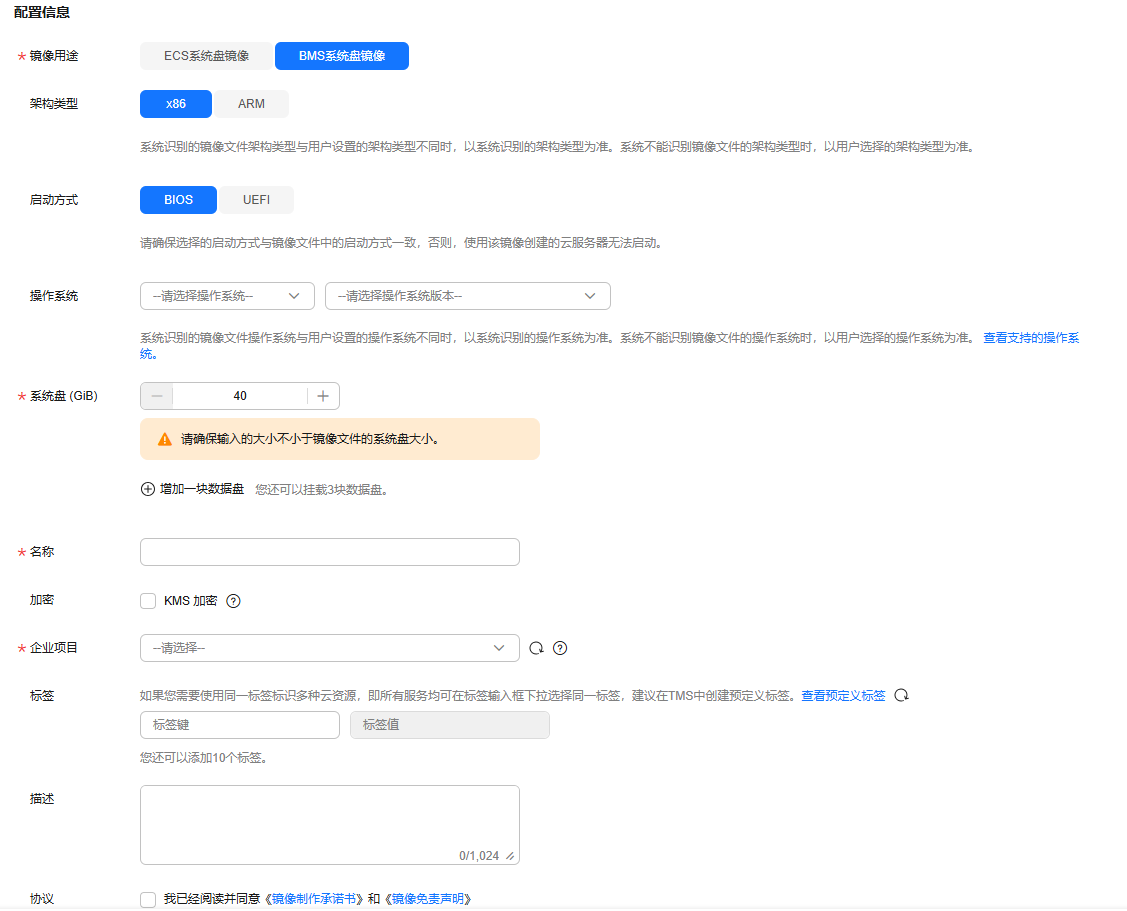Image resolution: width=1127 pixels, height=911 pixels.
Task: Decrease system disk size with minus button
Action: pos(157,396)
